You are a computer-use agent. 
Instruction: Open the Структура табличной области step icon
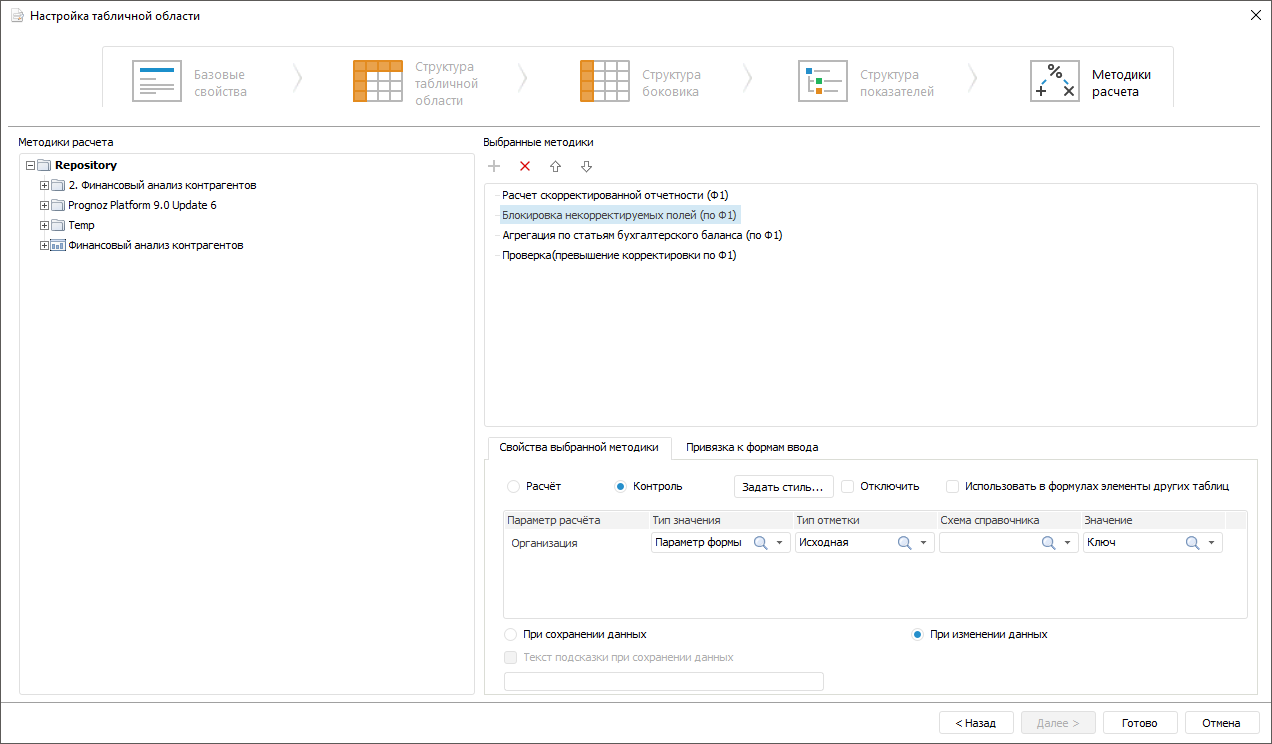pyautogui.click(x=378, y=81)
